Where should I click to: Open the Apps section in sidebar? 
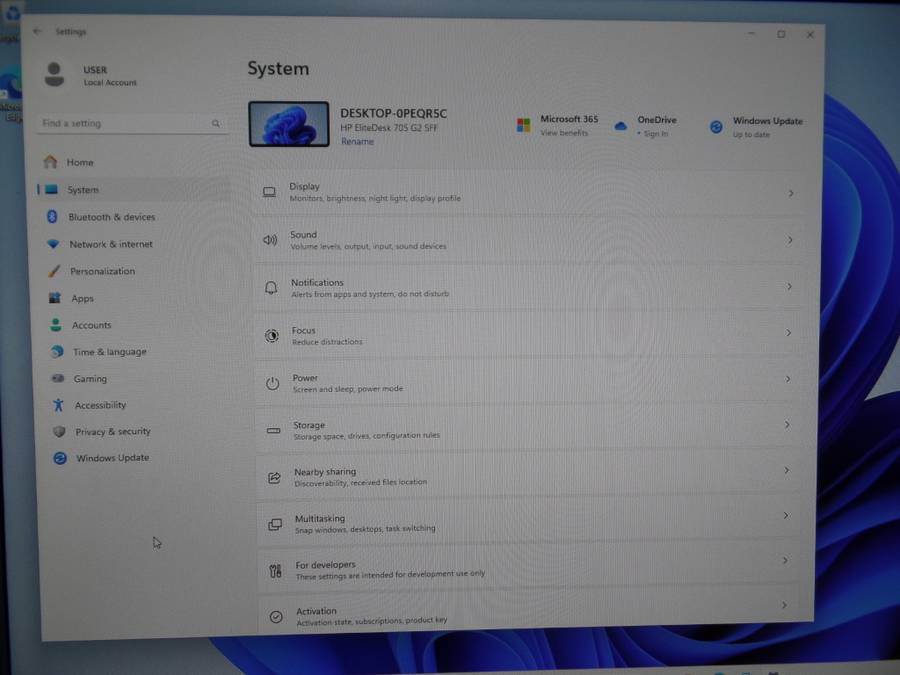82,298
